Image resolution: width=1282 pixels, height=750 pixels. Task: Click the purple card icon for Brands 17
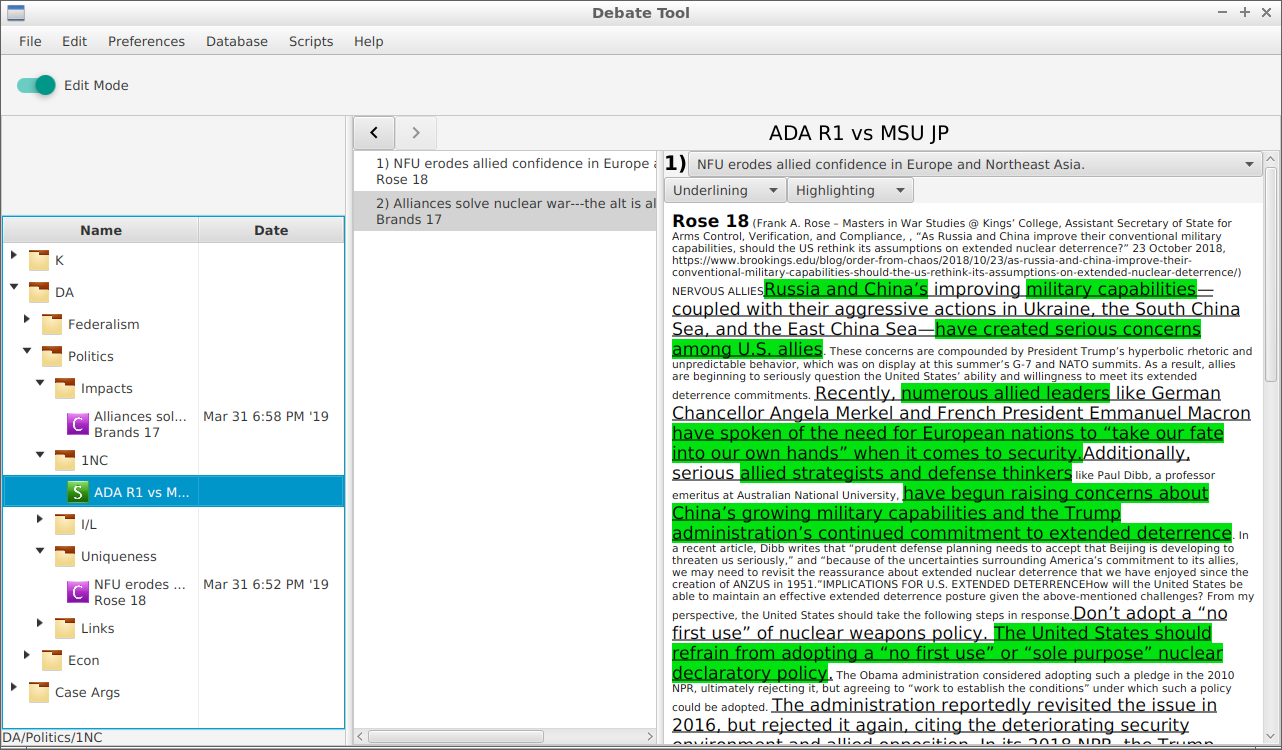click(x=78, y=424)
